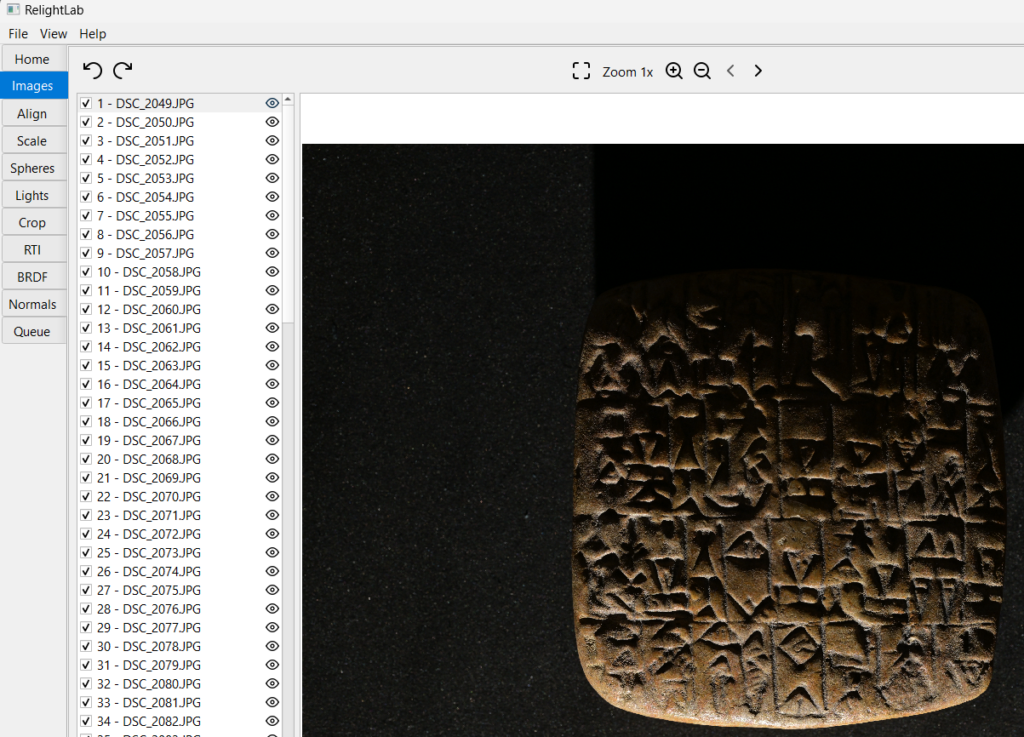This screenshot has width=1024, height=737.
Task: Click the undo arrow icon
Action: [x=92, y=70]
